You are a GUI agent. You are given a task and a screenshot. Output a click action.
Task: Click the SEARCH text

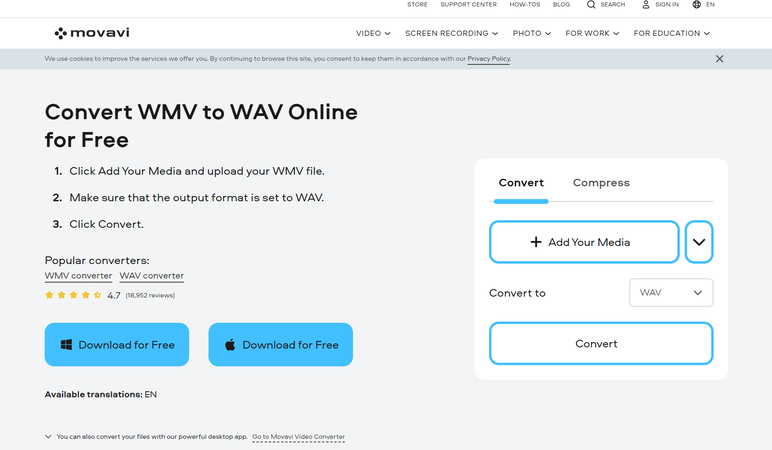coord(612,4)
